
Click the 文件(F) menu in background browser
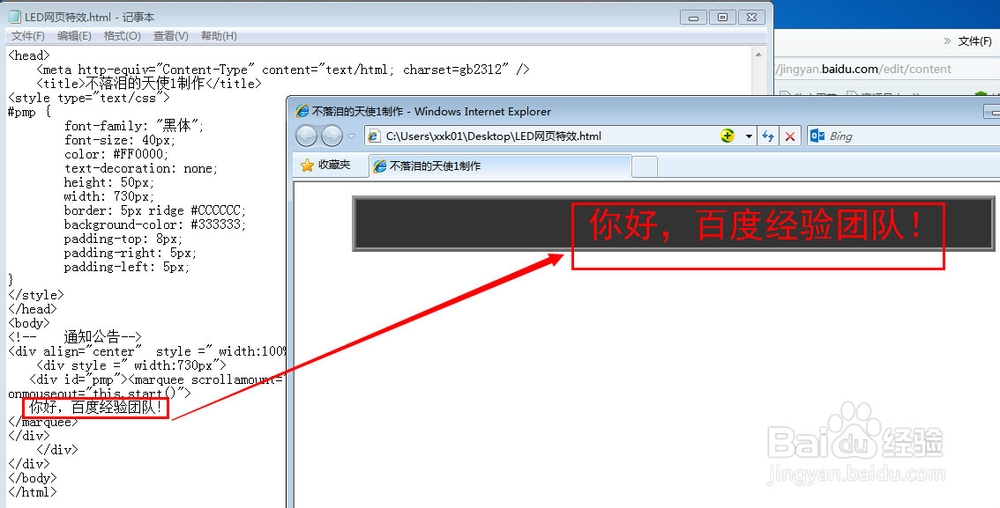[x=974, y=41]
